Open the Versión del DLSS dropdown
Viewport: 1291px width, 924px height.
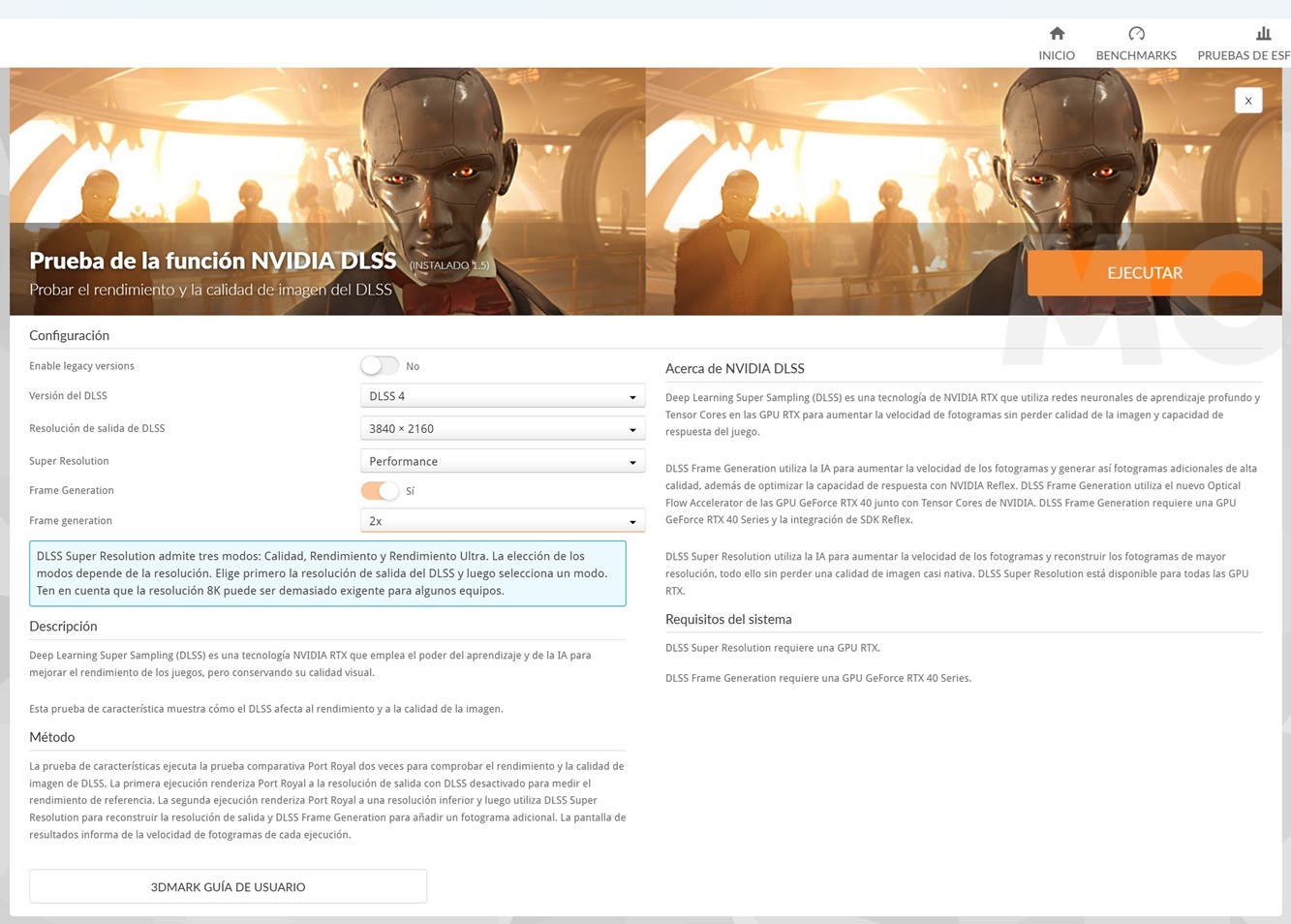coord(502,396)
